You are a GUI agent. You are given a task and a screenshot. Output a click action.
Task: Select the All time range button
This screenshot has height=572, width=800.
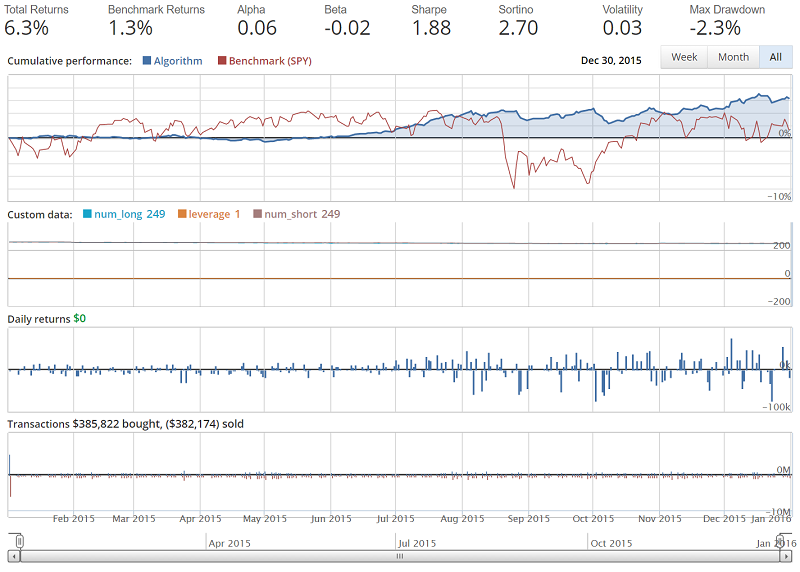pos(775,57)
